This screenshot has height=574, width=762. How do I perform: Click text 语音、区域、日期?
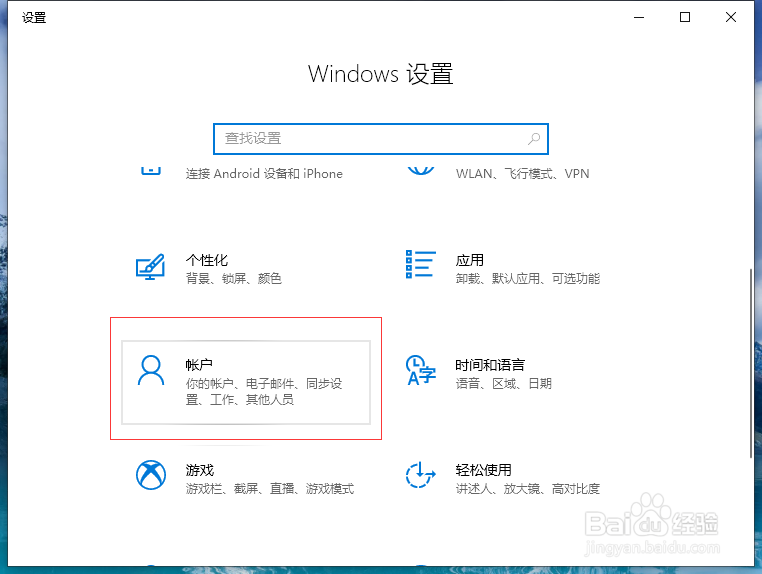[x=503, y=383]
